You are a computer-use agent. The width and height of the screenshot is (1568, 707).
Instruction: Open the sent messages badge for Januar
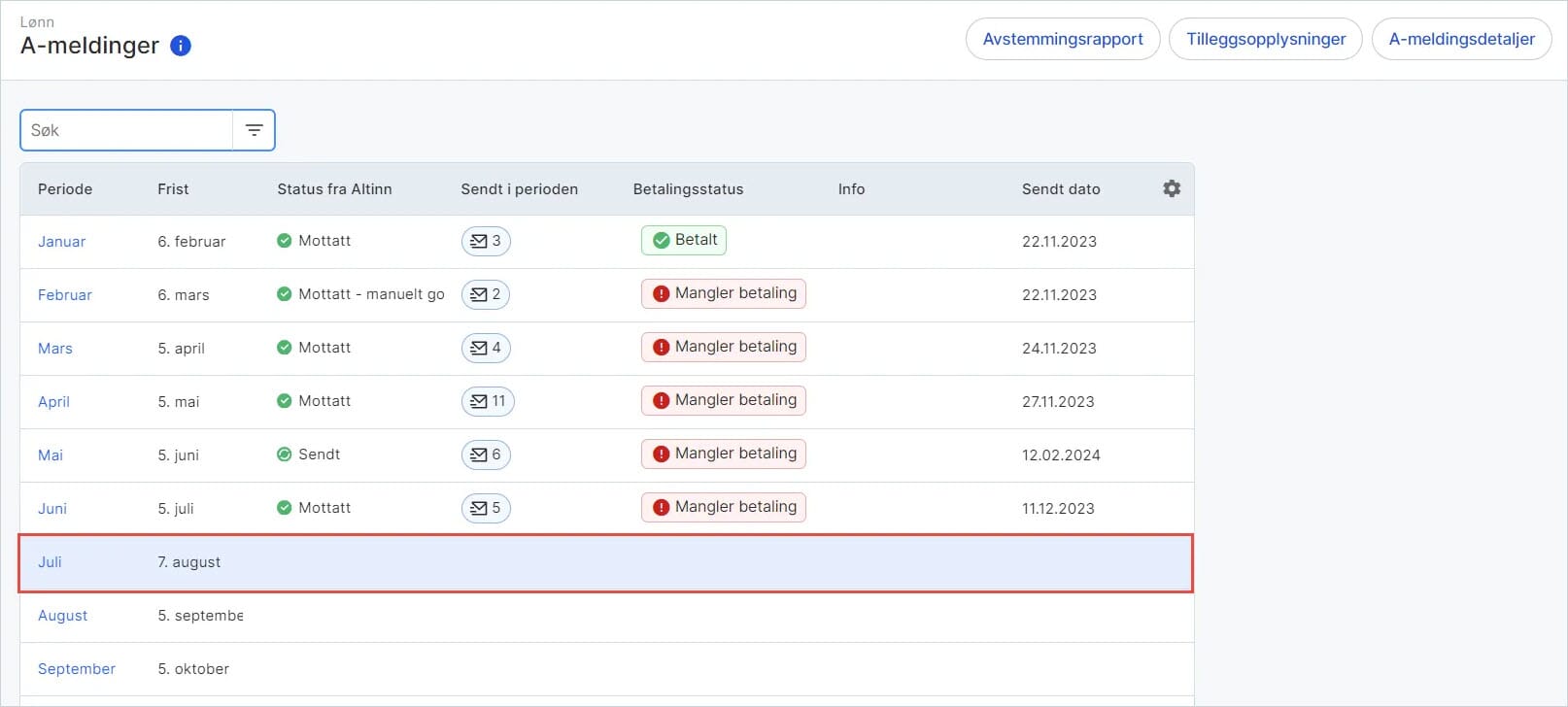(x=486, y=241)
